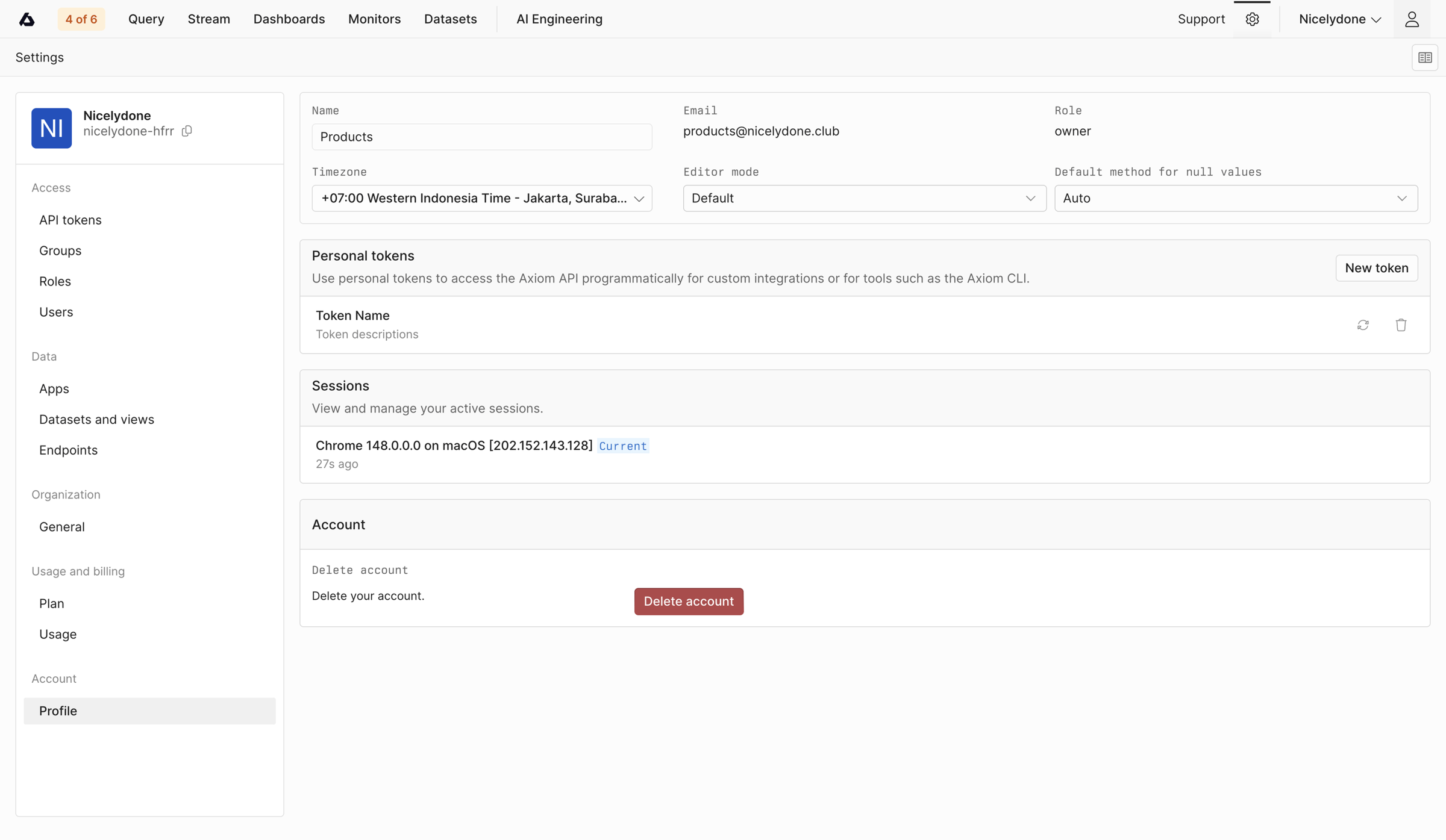Go to the Stream tab
Viewport: 1446px width, 840px height.
[208, 19]
